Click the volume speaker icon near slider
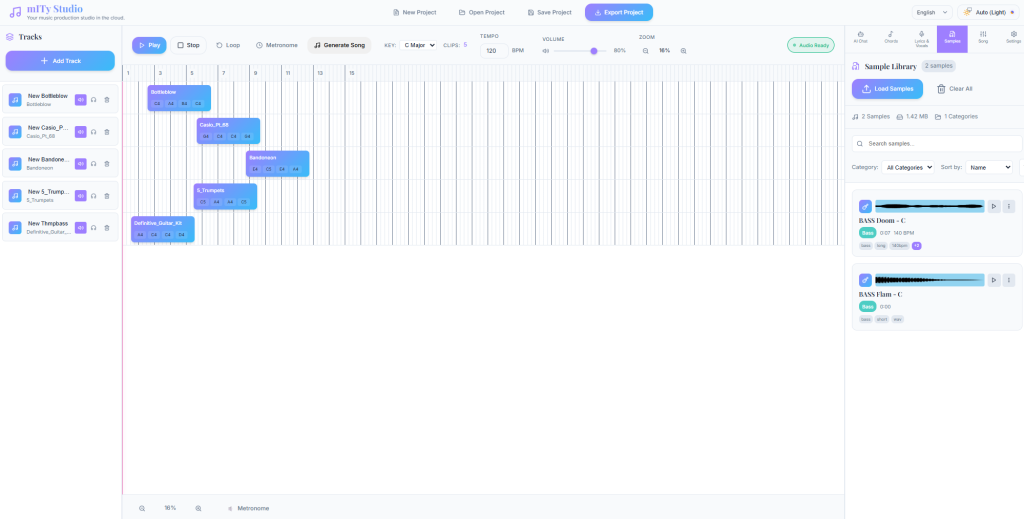Screen dimensions: 1024x519 (546, 50)
